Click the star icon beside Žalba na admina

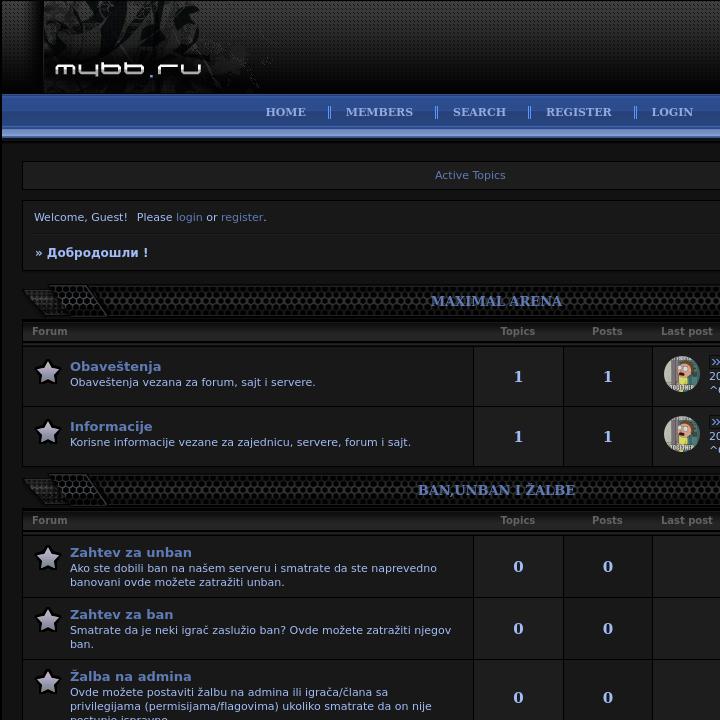[47, 683]
